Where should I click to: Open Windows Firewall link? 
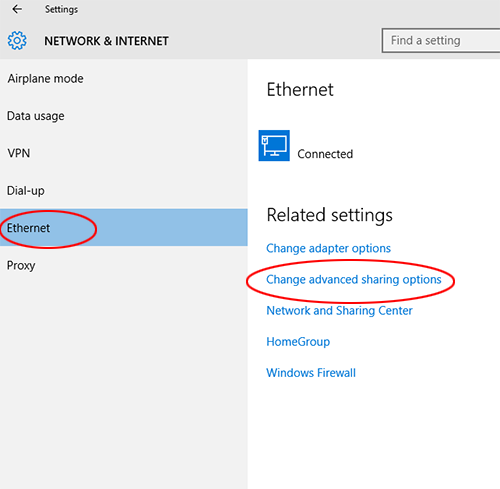point(311,373)
